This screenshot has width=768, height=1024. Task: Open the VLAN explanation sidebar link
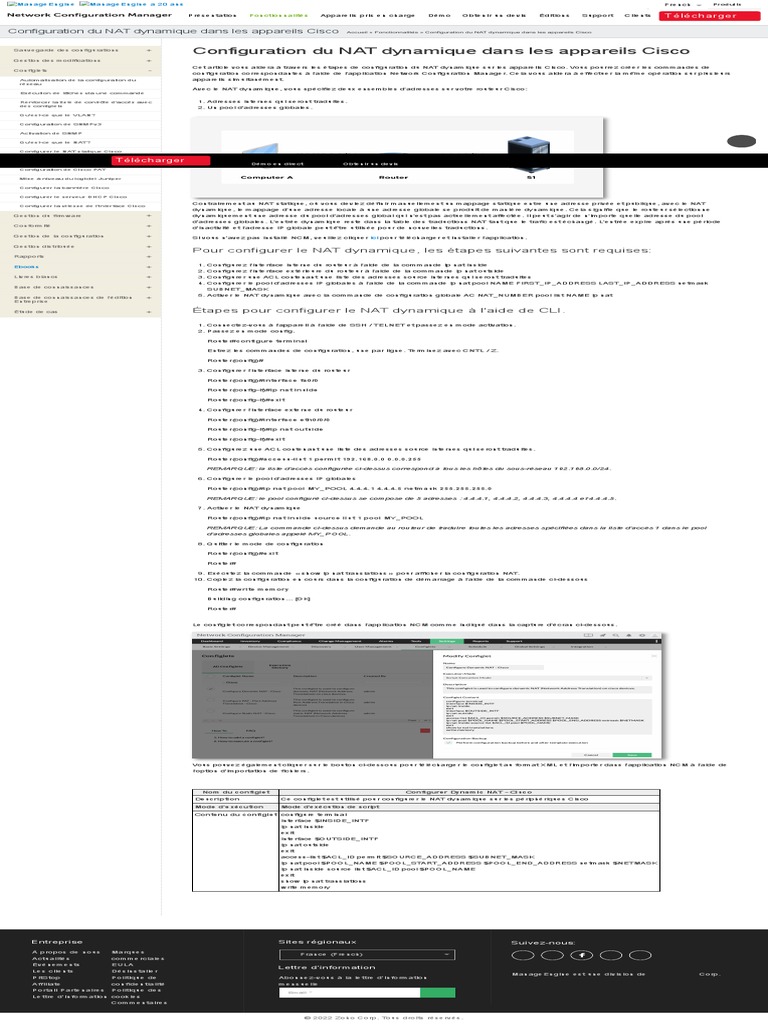57,115
